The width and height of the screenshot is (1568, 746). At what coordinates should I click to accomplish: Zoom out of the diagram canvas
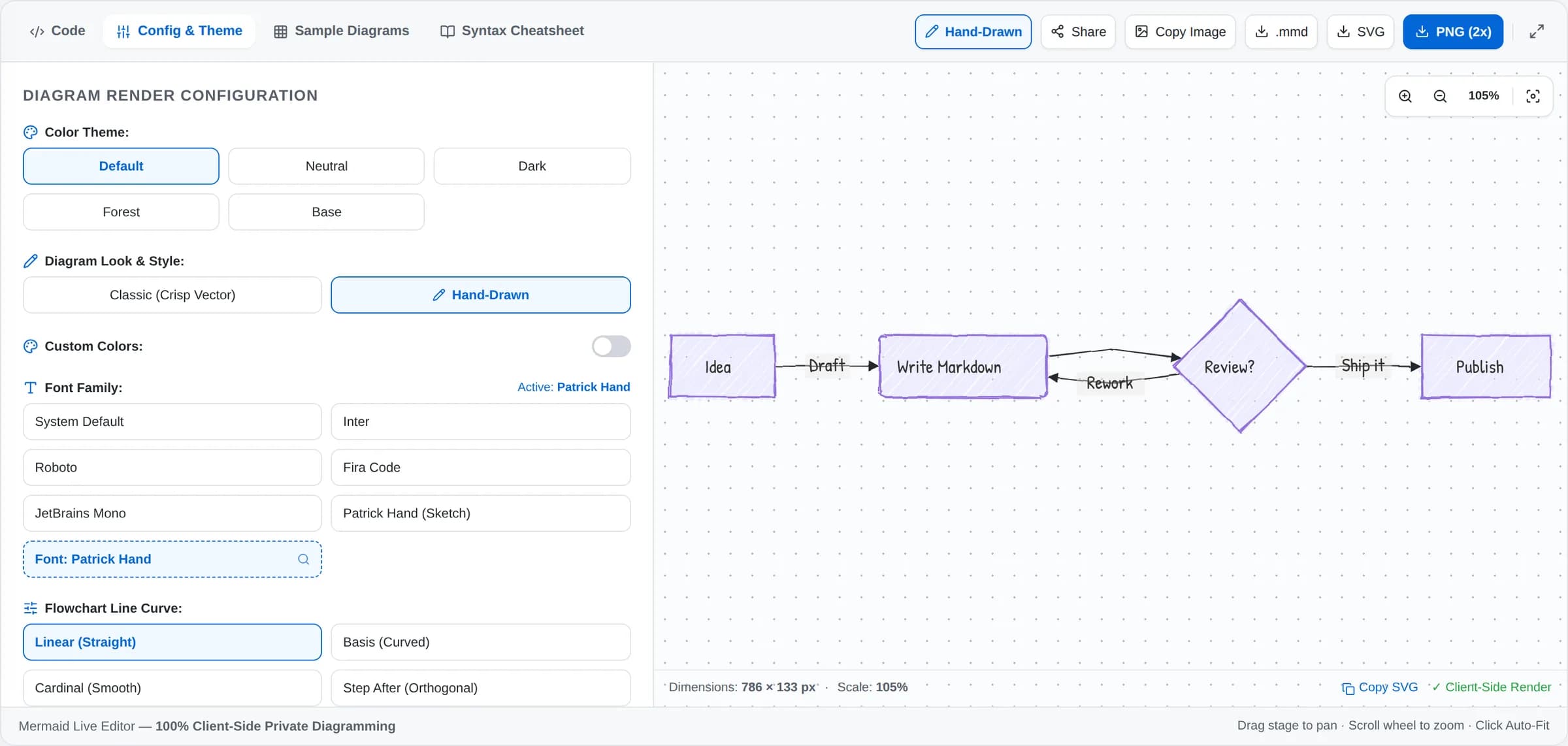click(1440, 96)
